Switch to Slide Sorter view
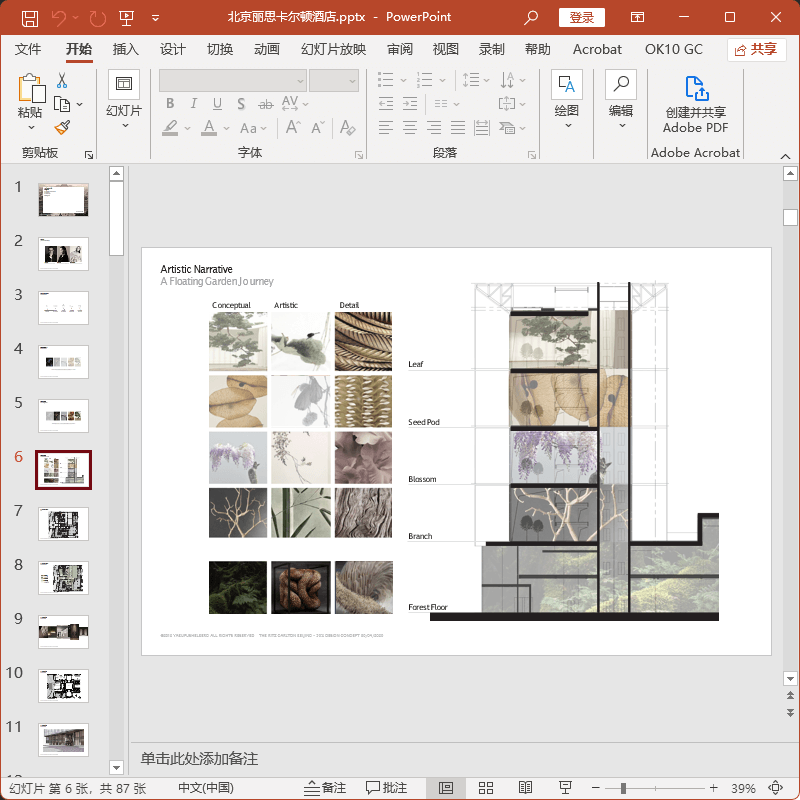Image resolution: width=800 pixels, height=800 pixels. click(x=486, y=788)
